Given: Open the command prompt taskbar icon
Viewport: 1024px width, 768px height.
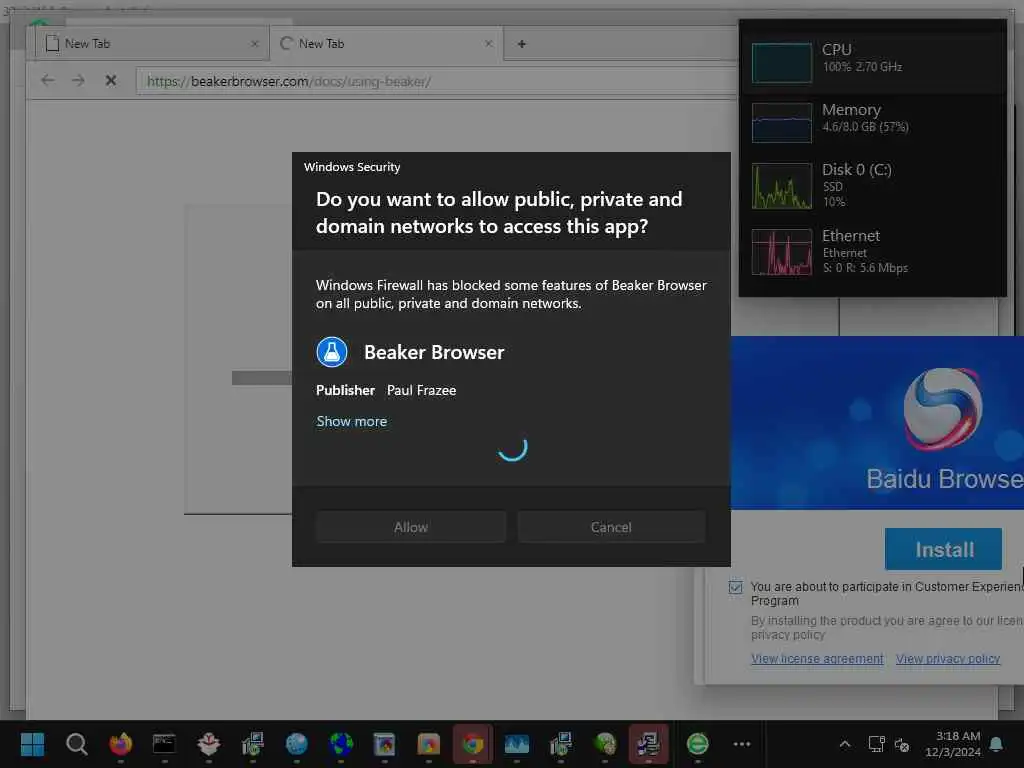Looking at the screenshot, I should pos(164,744).
